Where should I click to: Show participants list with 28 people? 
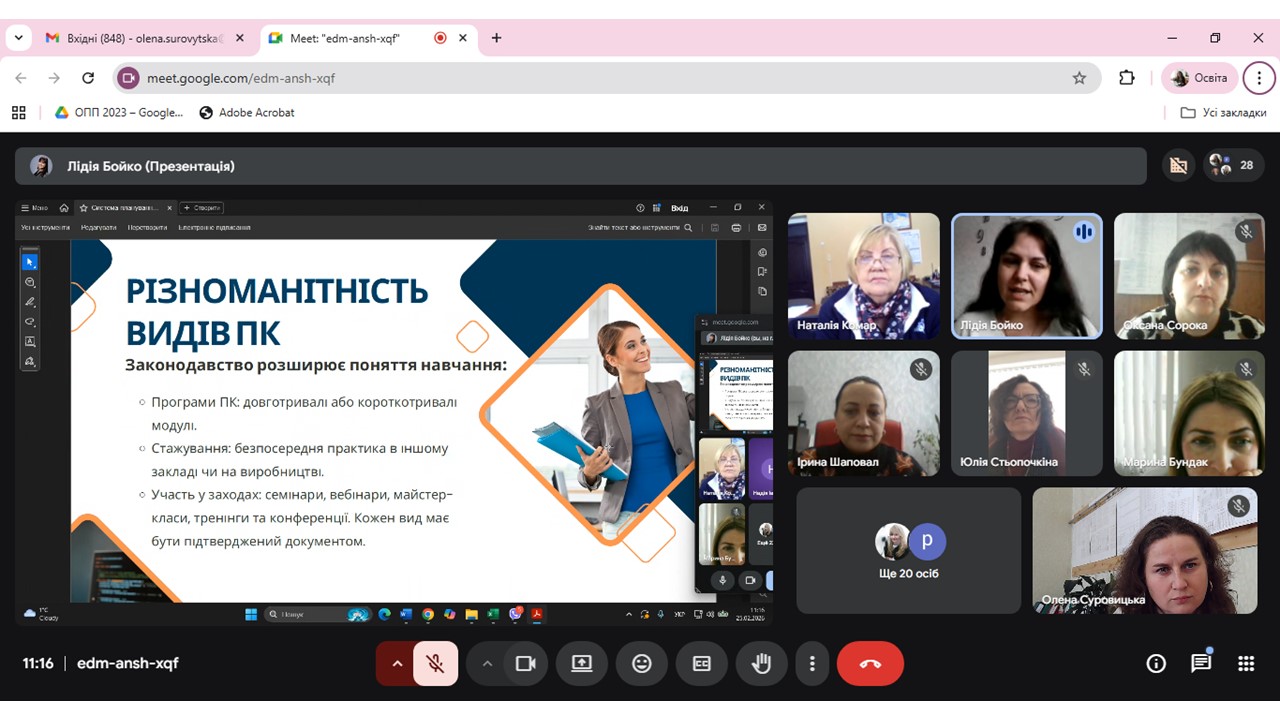coord(1233,166)
